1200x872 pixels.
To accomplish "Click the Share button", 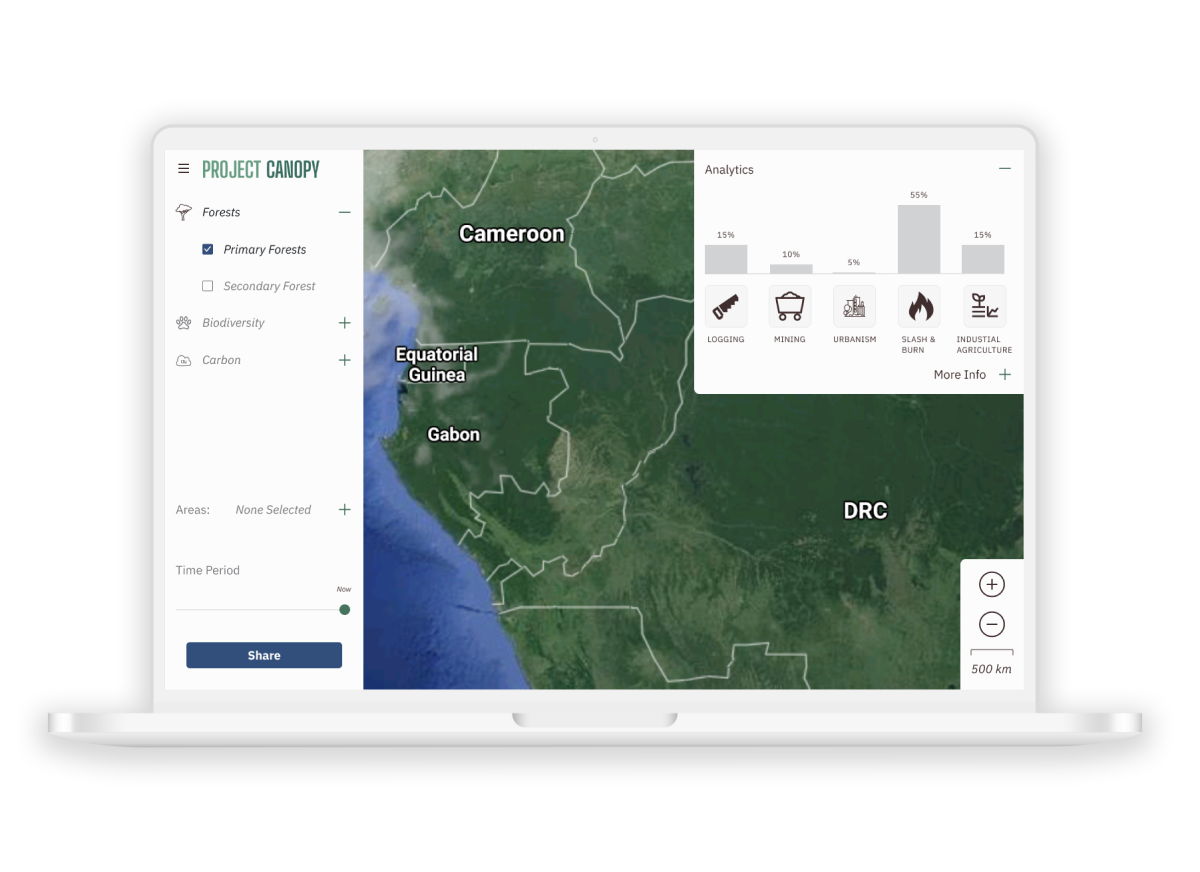I will pyautogui.click(x=264, y=655).
